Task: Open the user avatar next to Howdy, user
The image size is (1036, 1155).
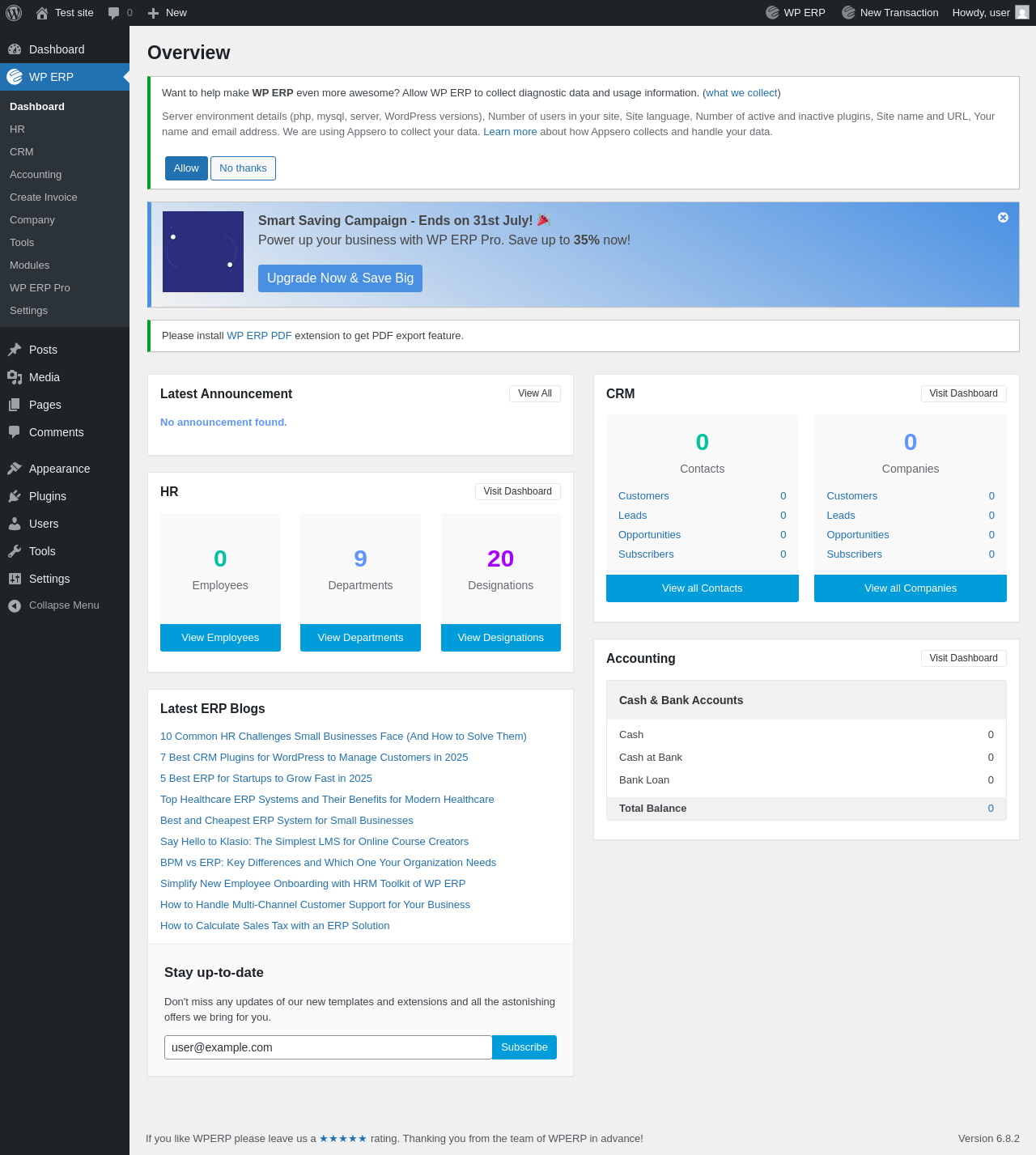Action: point(1022,13)
